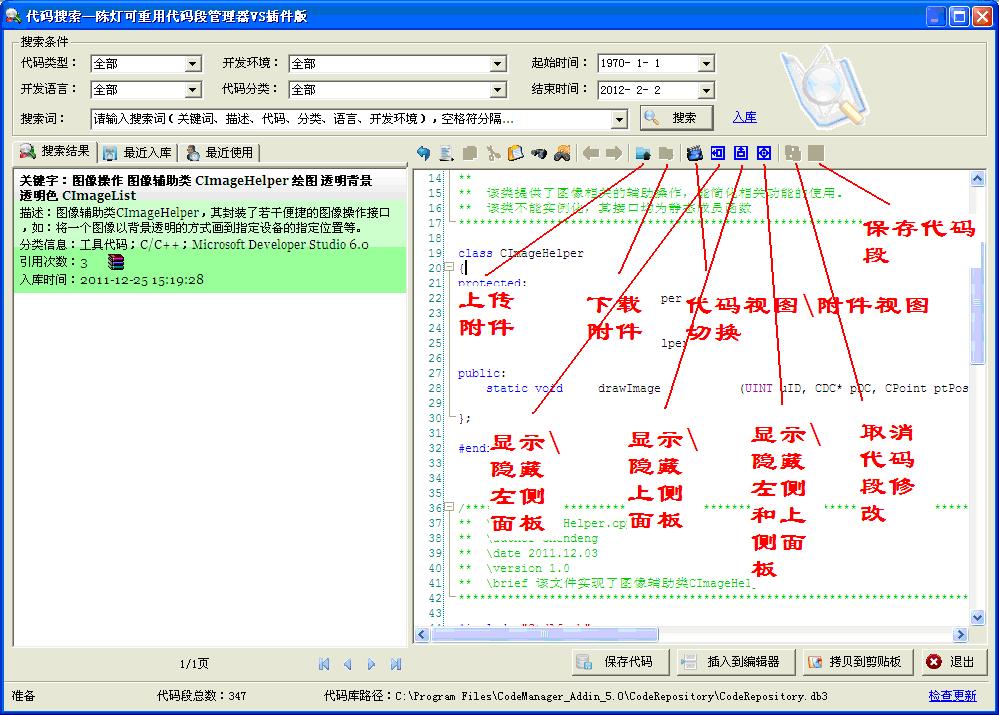The height and width of the screenshot is (715, 999).
Task: Go to first page of results
Action: [324, 664]
